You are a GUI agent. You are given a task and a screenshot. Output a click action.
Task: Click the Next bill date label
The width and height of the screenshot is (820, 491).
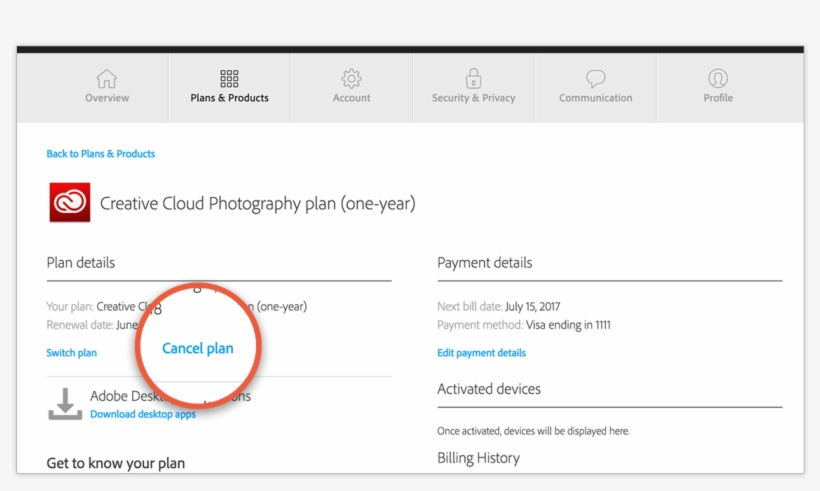pos(470,306)
